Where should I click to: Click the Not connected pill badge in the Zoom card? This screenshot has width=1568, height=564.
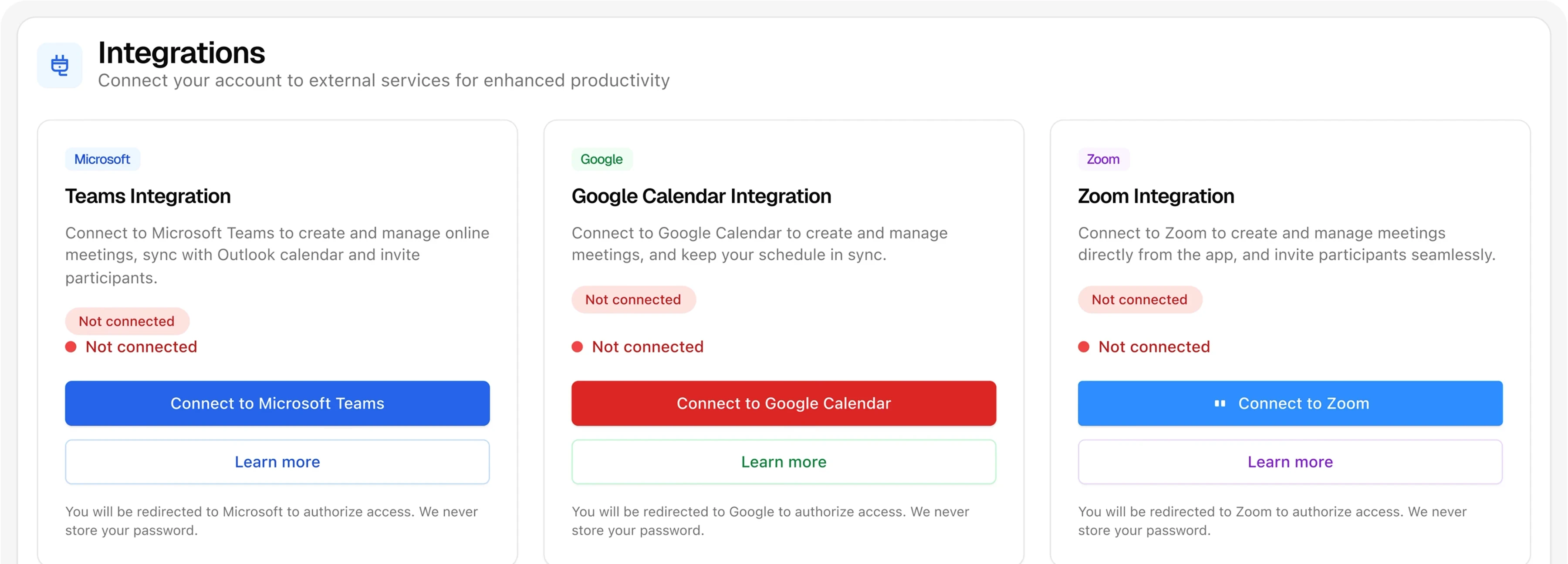pyautogui.click(x=1139, y=299)
